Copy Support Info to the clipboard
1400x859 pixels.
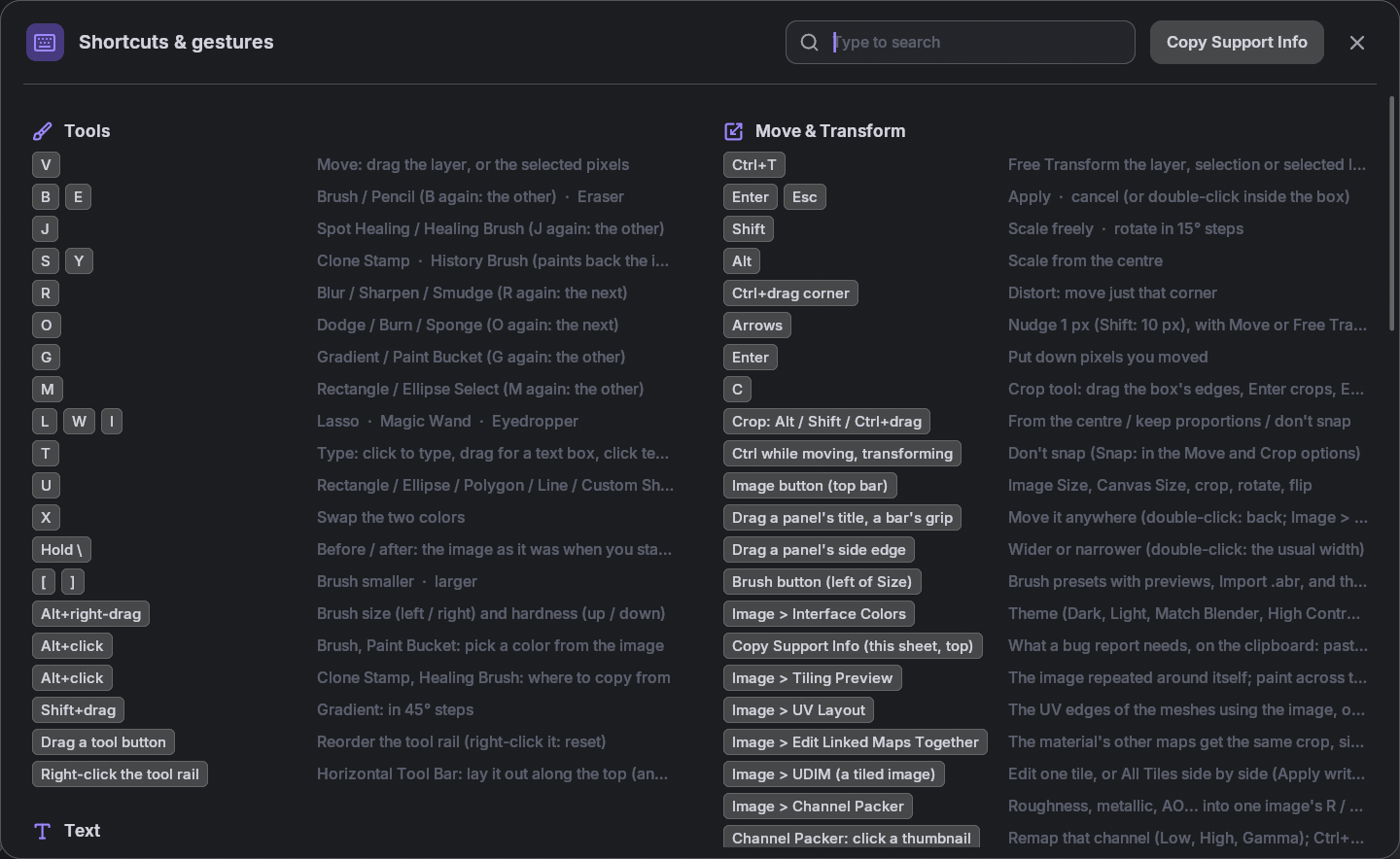(x=1237, y=43)
